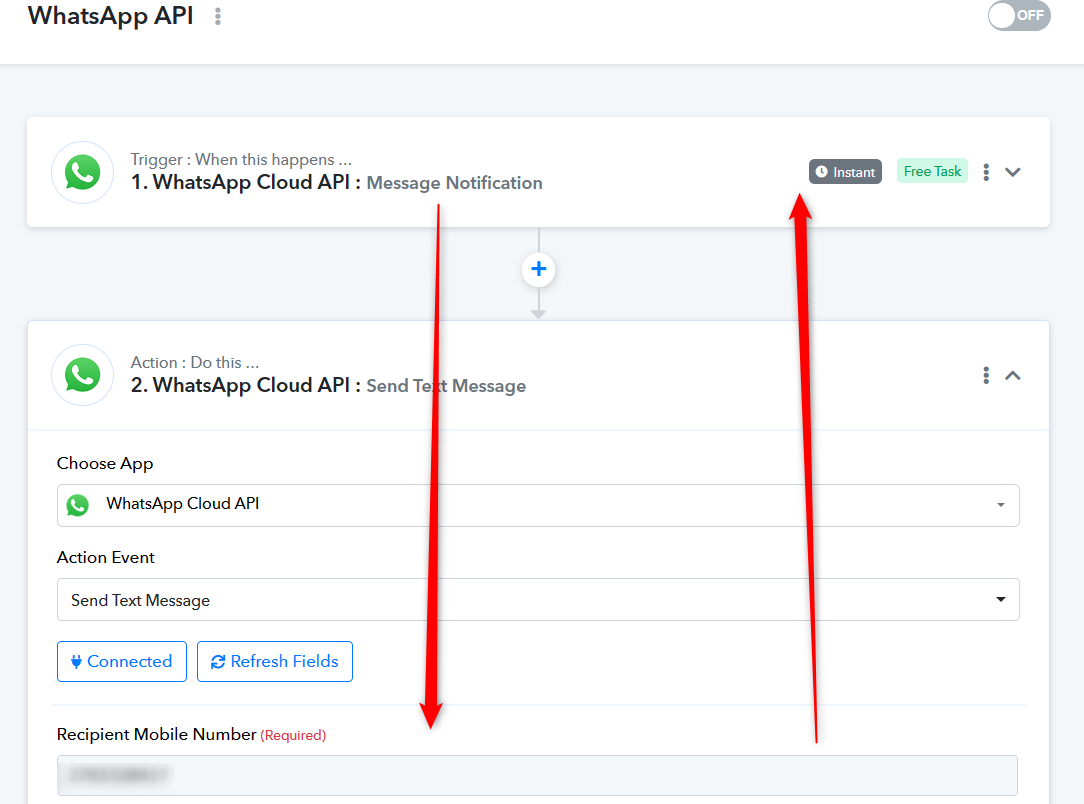Click the Message Notification trigger title
This screenshot has height=804, width=1084.
tap(454, 183)
